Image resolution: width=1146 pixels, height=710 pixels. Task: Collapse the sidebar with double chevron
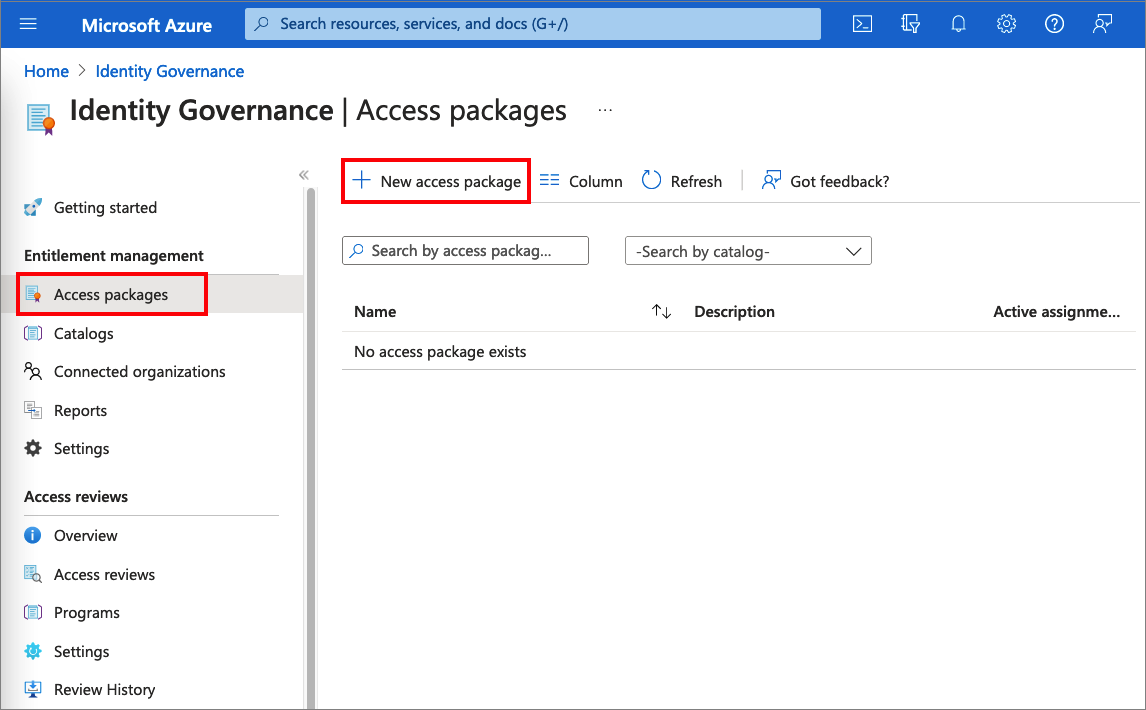pos(304,175)
